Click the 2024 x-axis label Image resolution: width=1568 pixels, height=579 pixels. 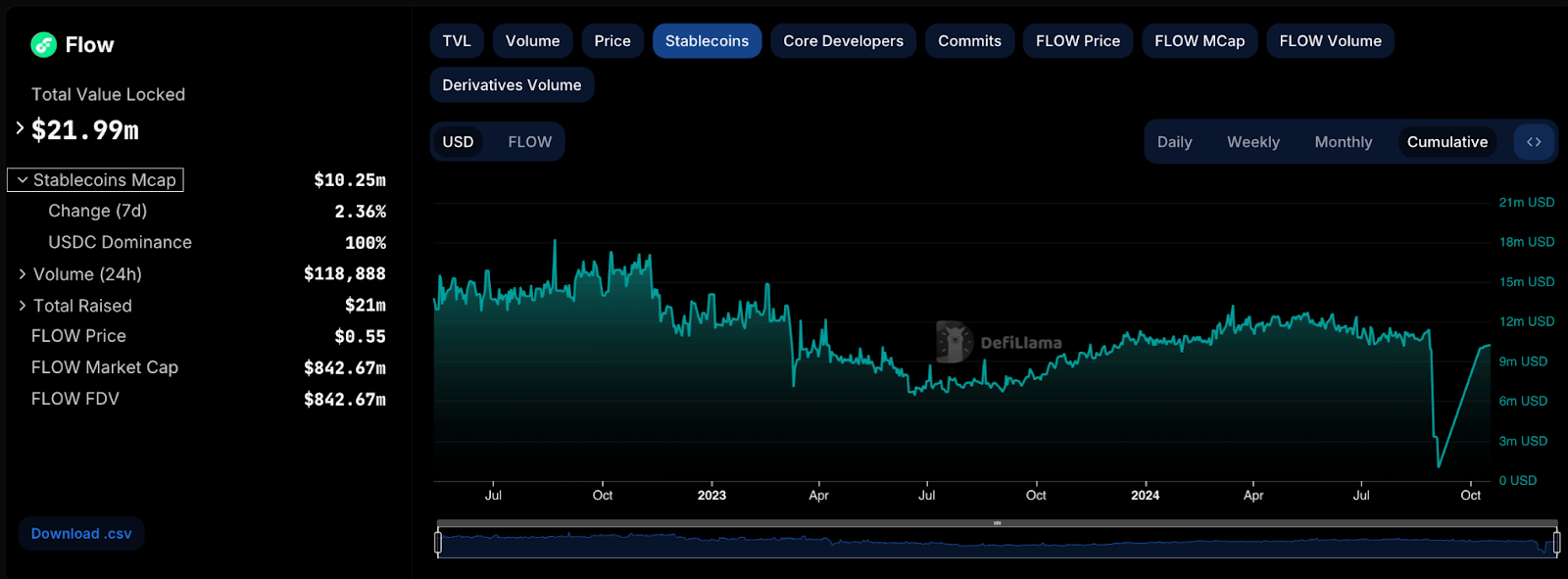click(x=1145, y=496)
